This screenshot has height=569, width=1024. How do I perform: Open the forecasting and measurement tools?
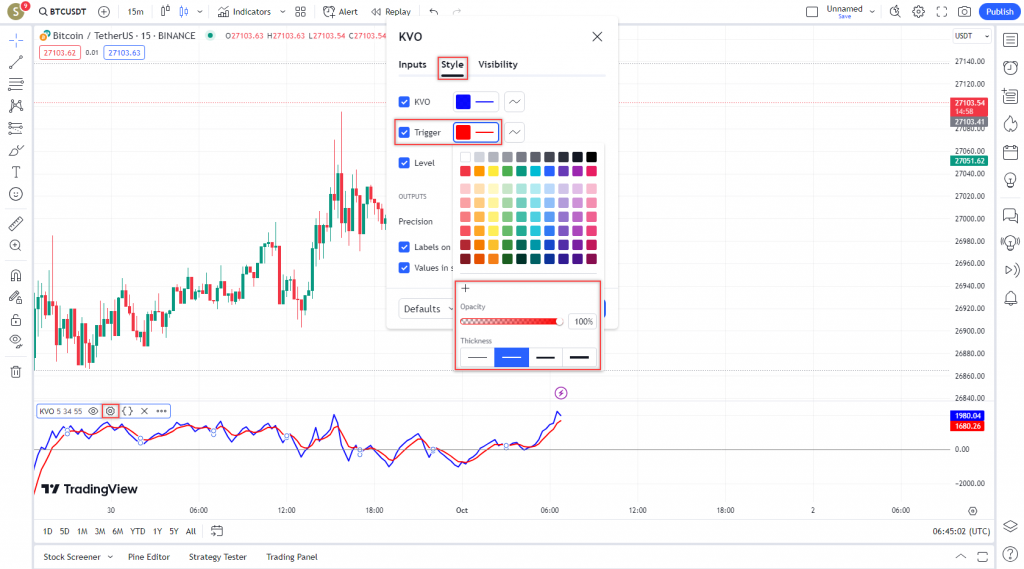[x=16, y=128]
